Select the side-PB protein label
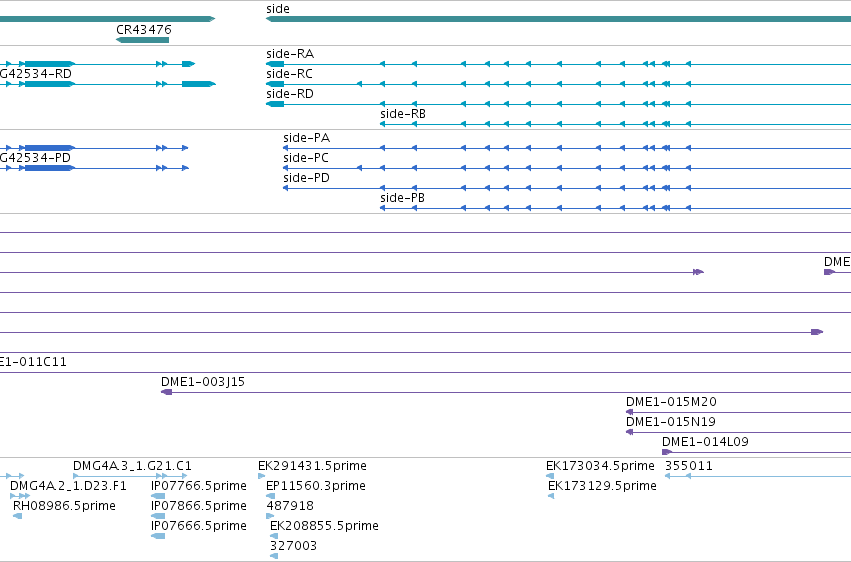The width and height of the screenshot is (851, 562). click(402, 198)
